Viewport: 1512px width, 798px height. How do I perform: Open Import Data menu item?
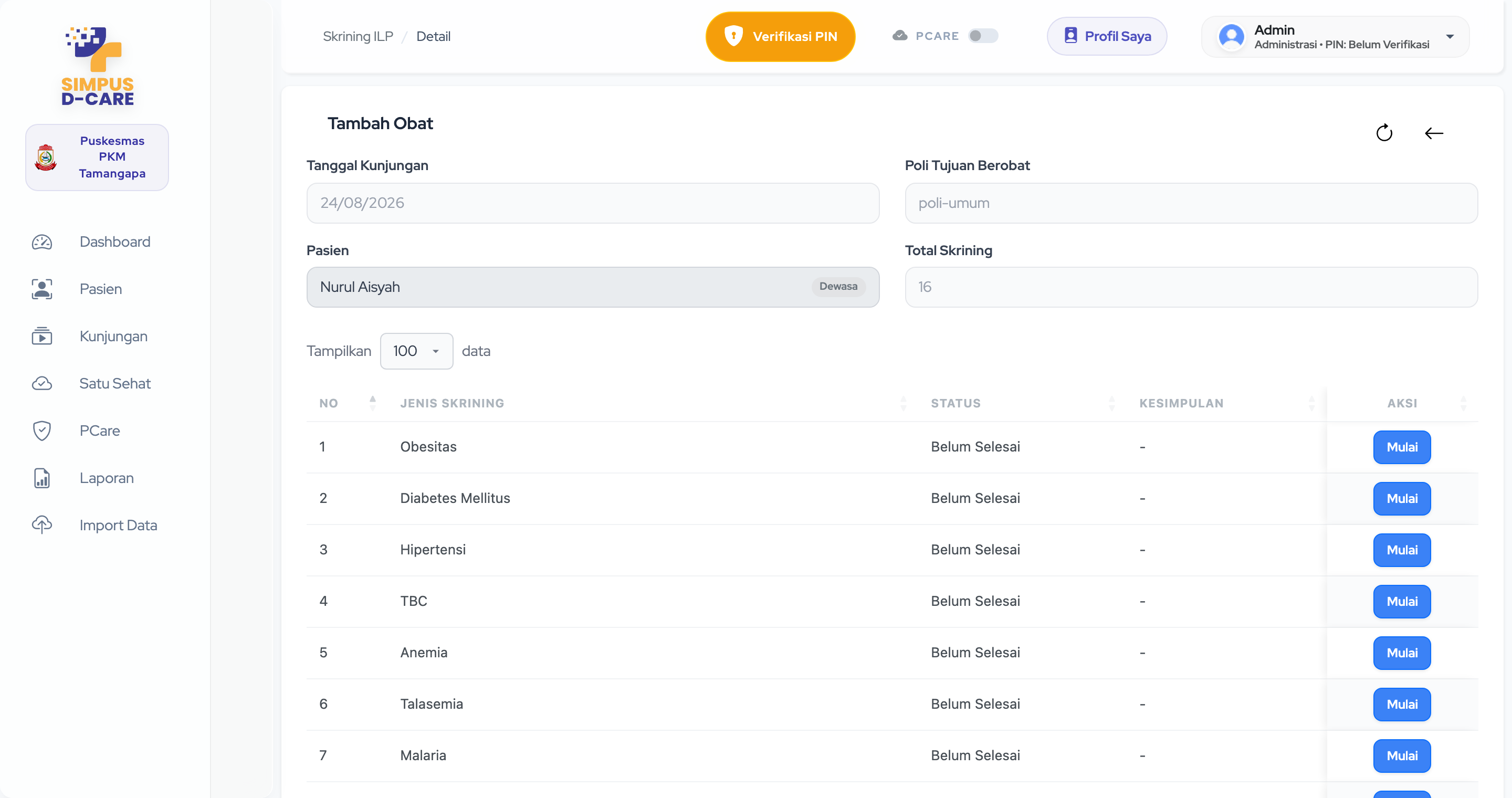point(119,525)
